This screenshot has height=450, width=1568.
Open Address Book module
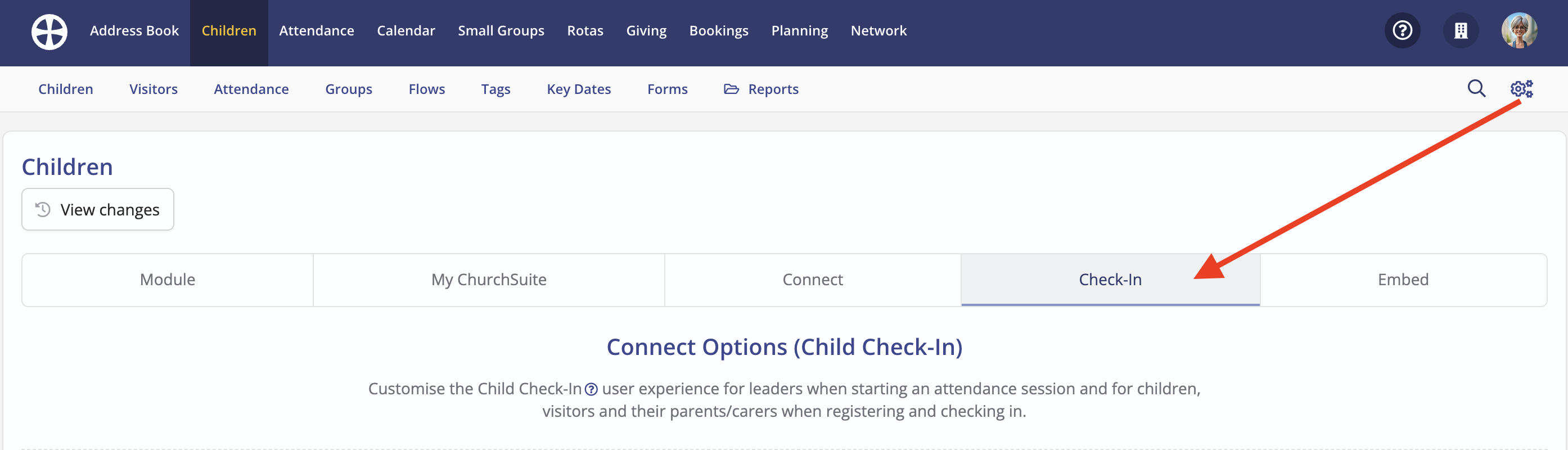pos(134,30)
